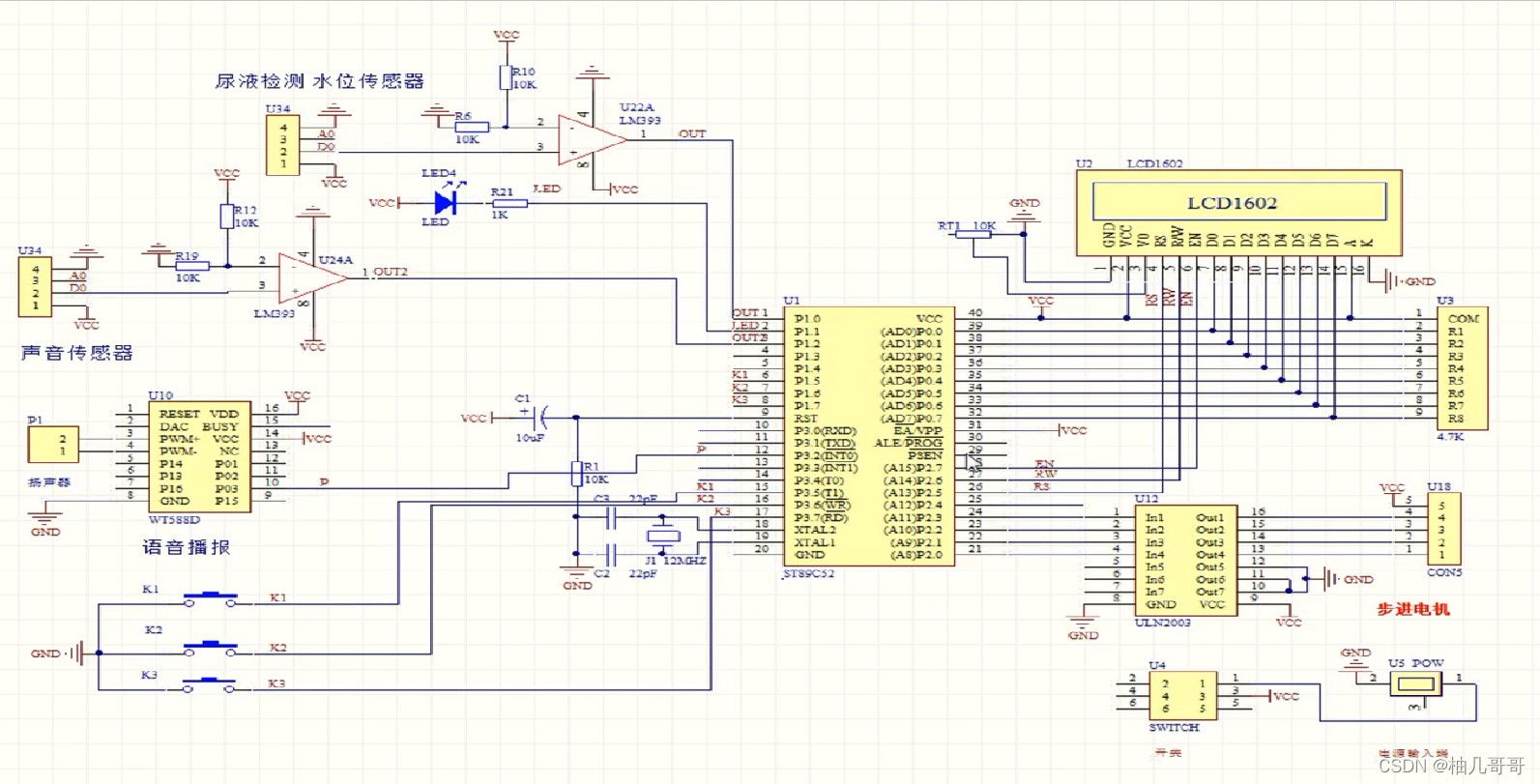Select the C1 10uF capacitor symbol
The height and width of the screenshot is (784, 1540).
539,418
